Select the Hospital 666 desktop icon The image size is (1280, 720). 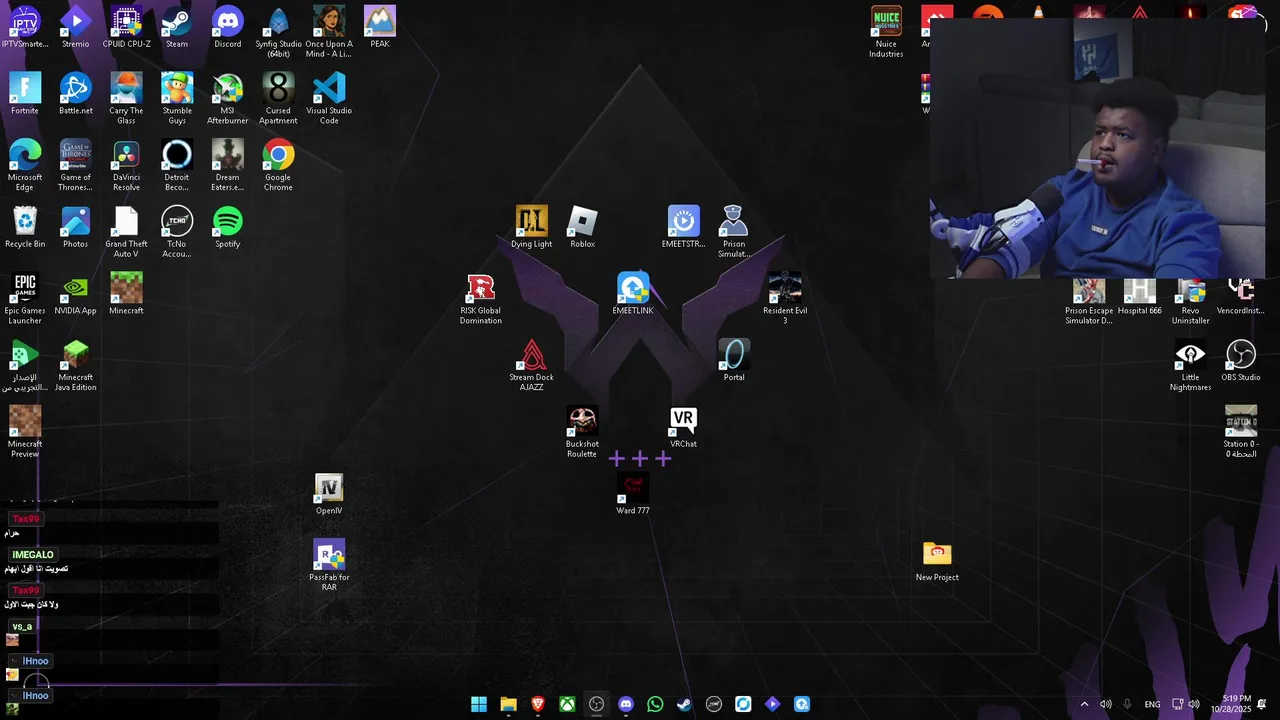[1140, 299]
